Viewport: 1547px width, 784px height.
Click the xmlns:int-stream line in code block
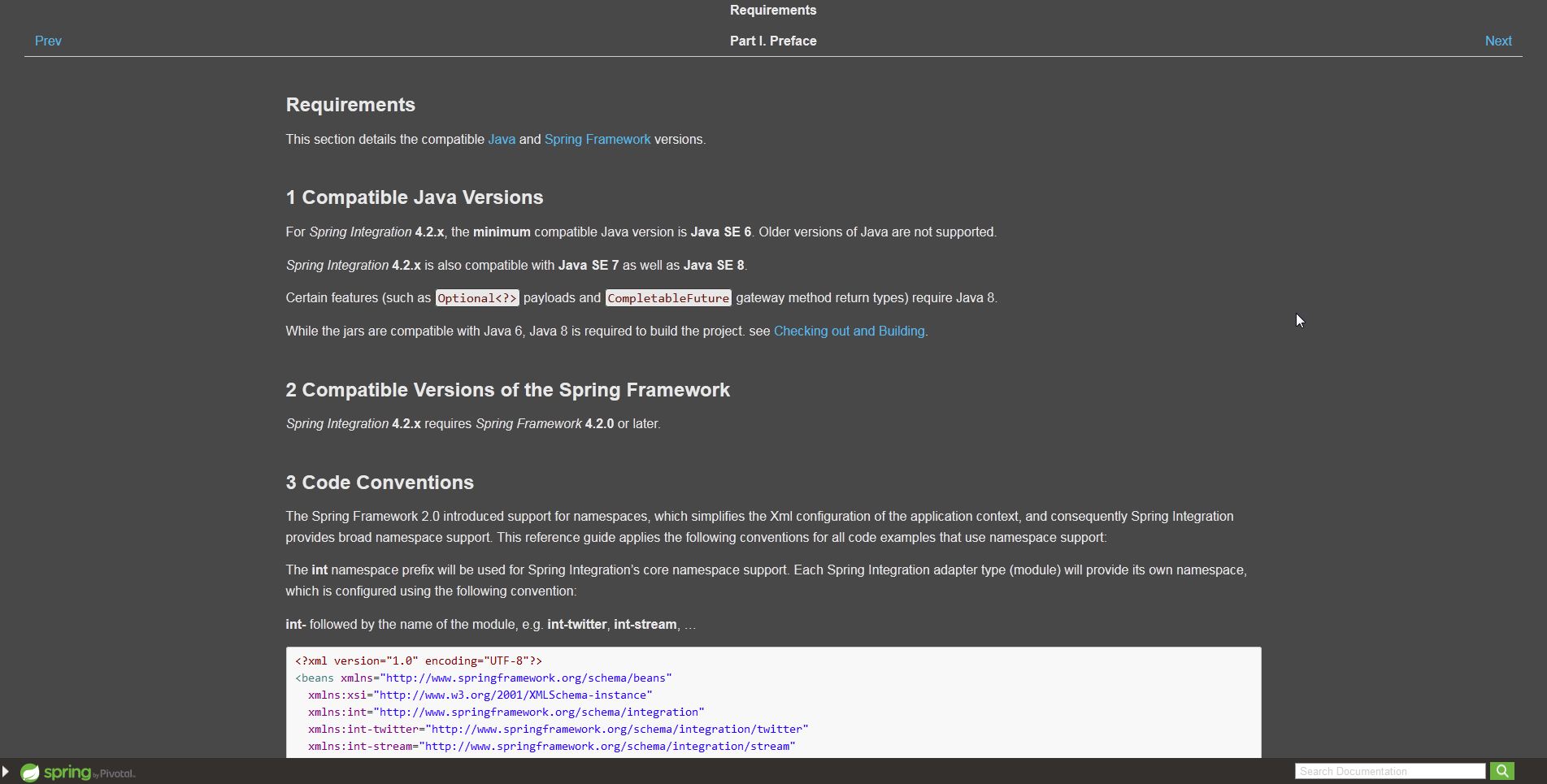[551, 746]
